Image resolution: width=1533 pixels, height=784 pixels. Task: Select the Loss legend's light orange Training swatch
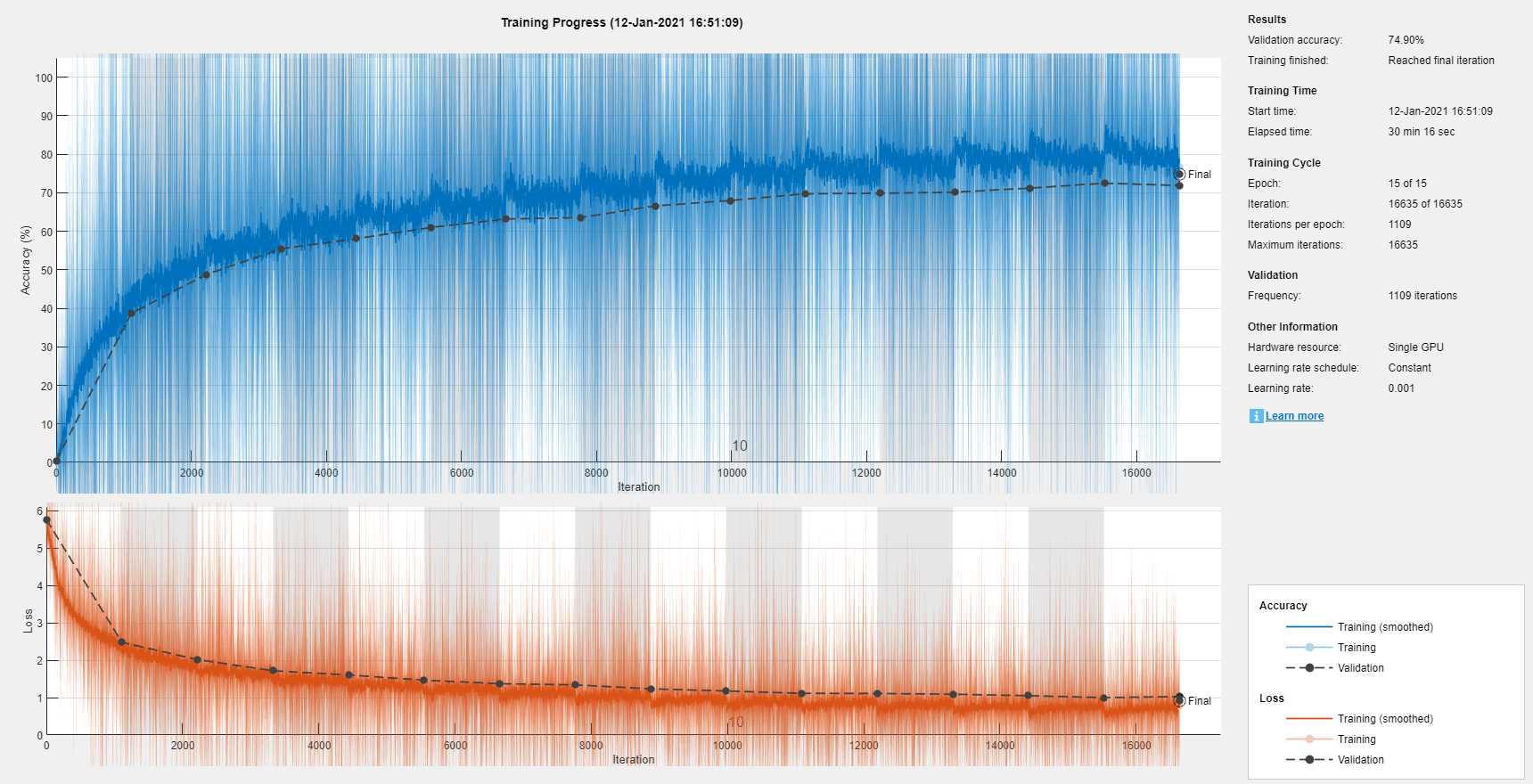click(1309, 739)
